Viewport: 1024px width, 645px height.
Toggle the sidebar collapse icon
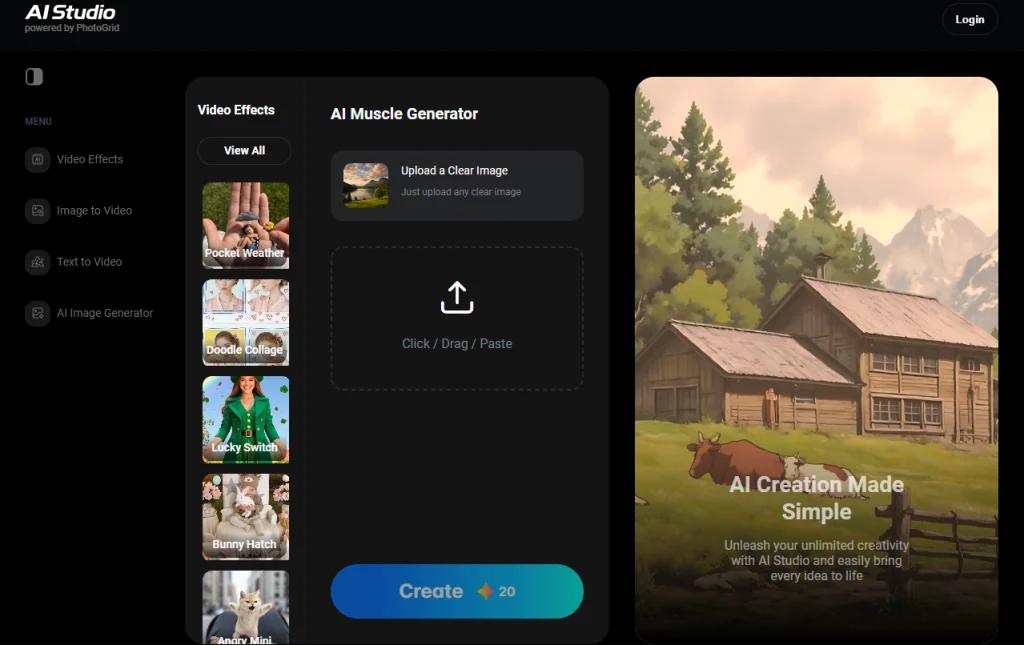(x=34, y=77)
